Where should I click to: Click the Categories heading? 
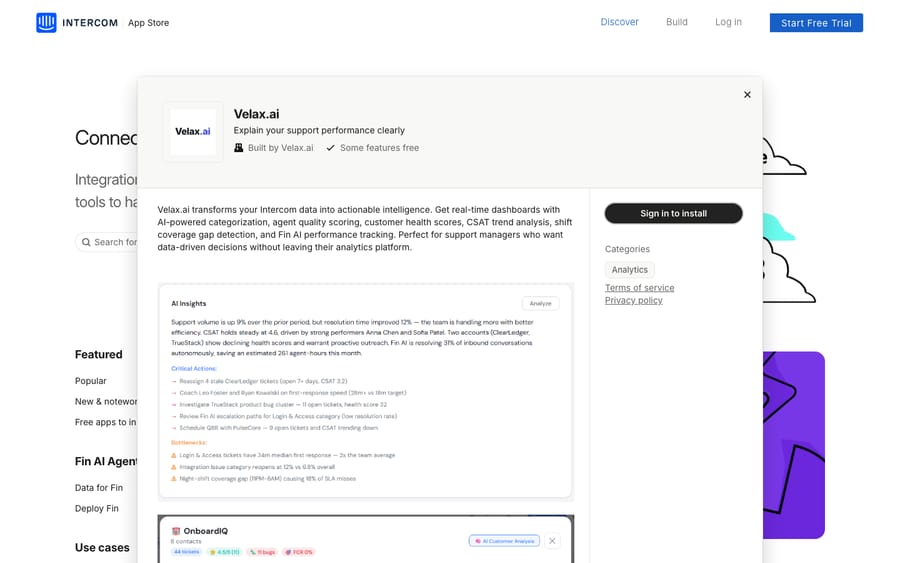click(x=627, y=249)
